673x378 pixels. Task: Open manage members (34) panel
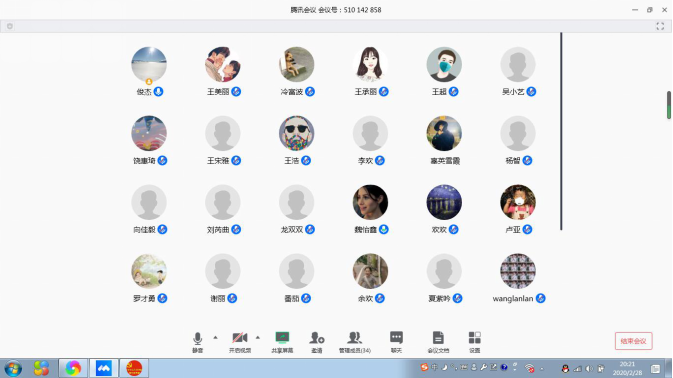[x=355, y=342]
